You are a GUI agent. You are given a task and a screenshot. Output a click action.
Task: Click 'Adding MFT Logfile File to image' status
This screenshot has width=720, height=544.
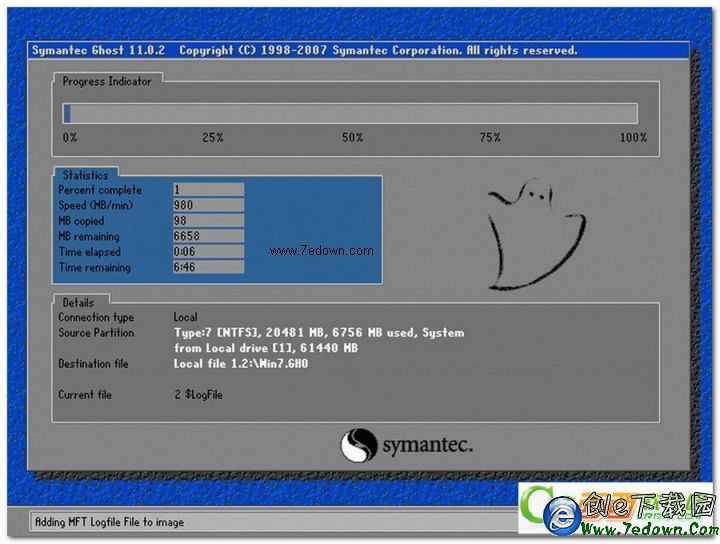[110, 522]
